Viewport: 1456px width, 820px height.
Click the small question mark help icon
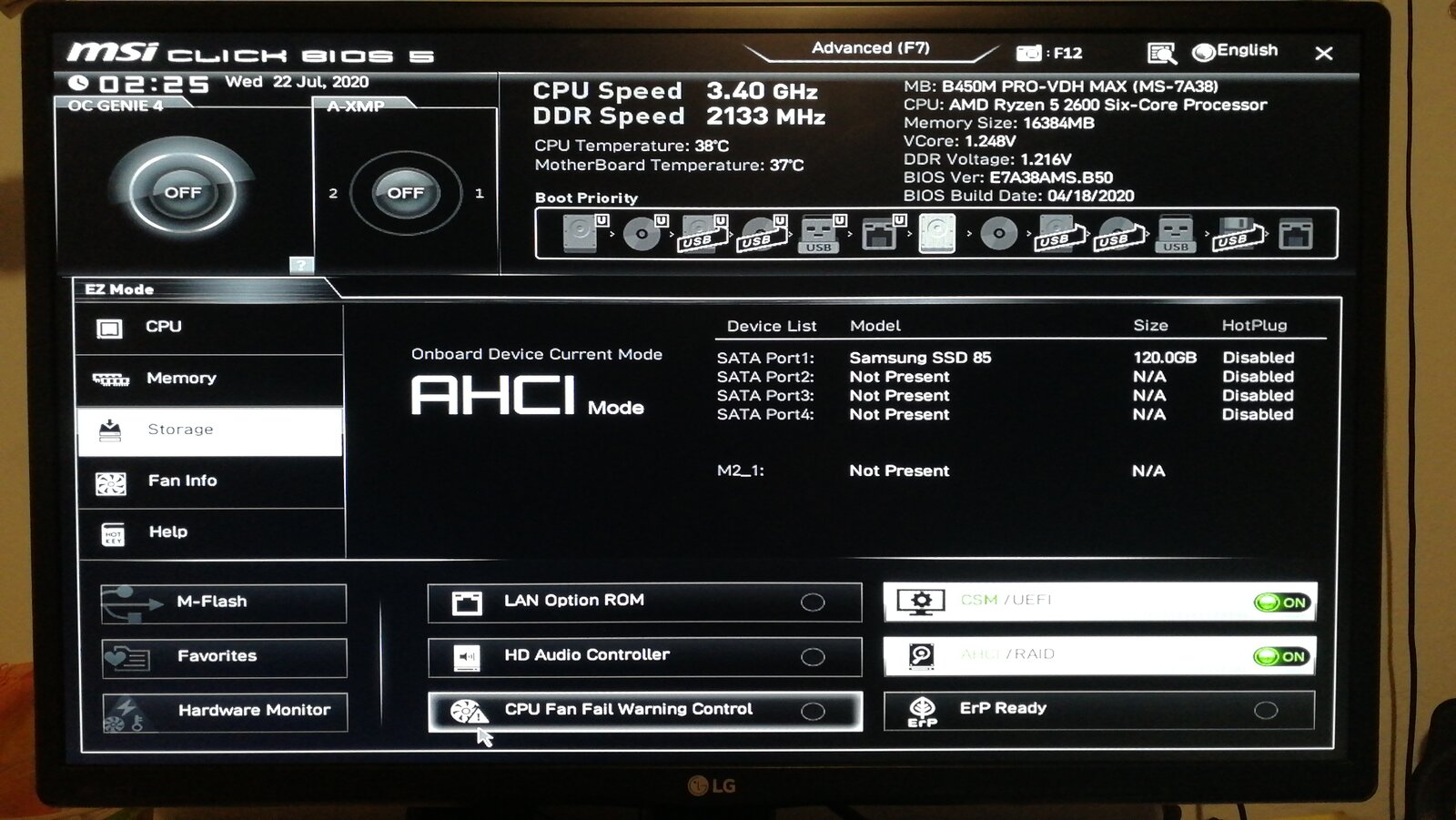pyautogui.click(x=301, y=265)
